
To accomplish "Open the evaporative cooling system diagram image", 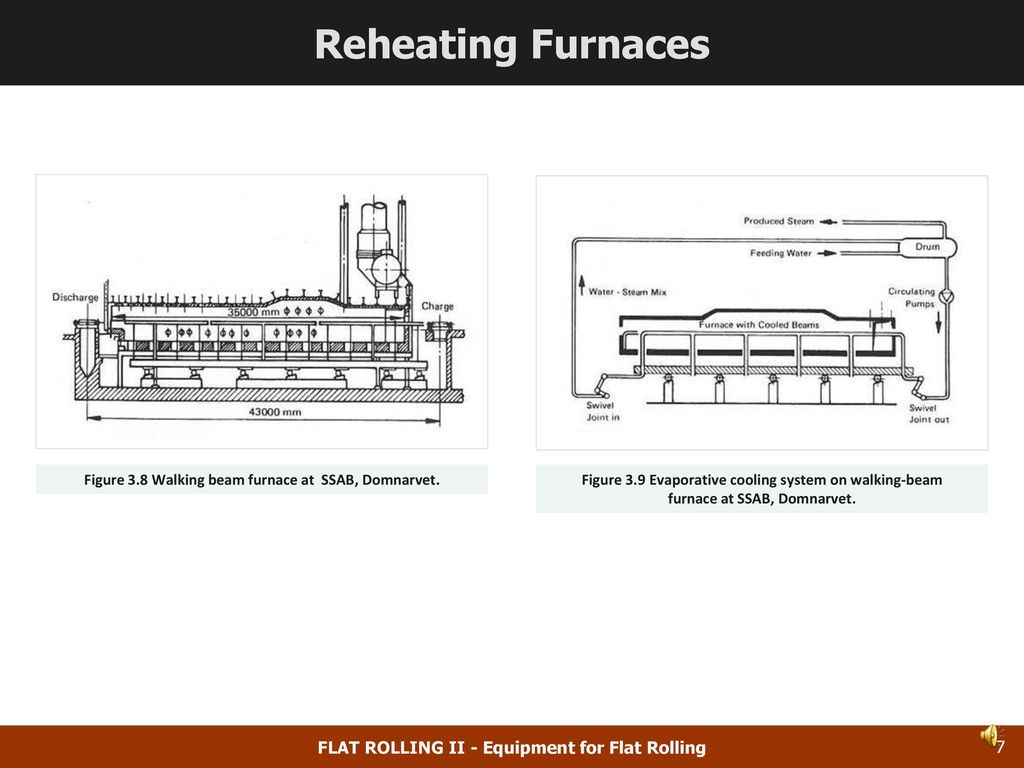I will pyautogui.click(x=761, y=313).
